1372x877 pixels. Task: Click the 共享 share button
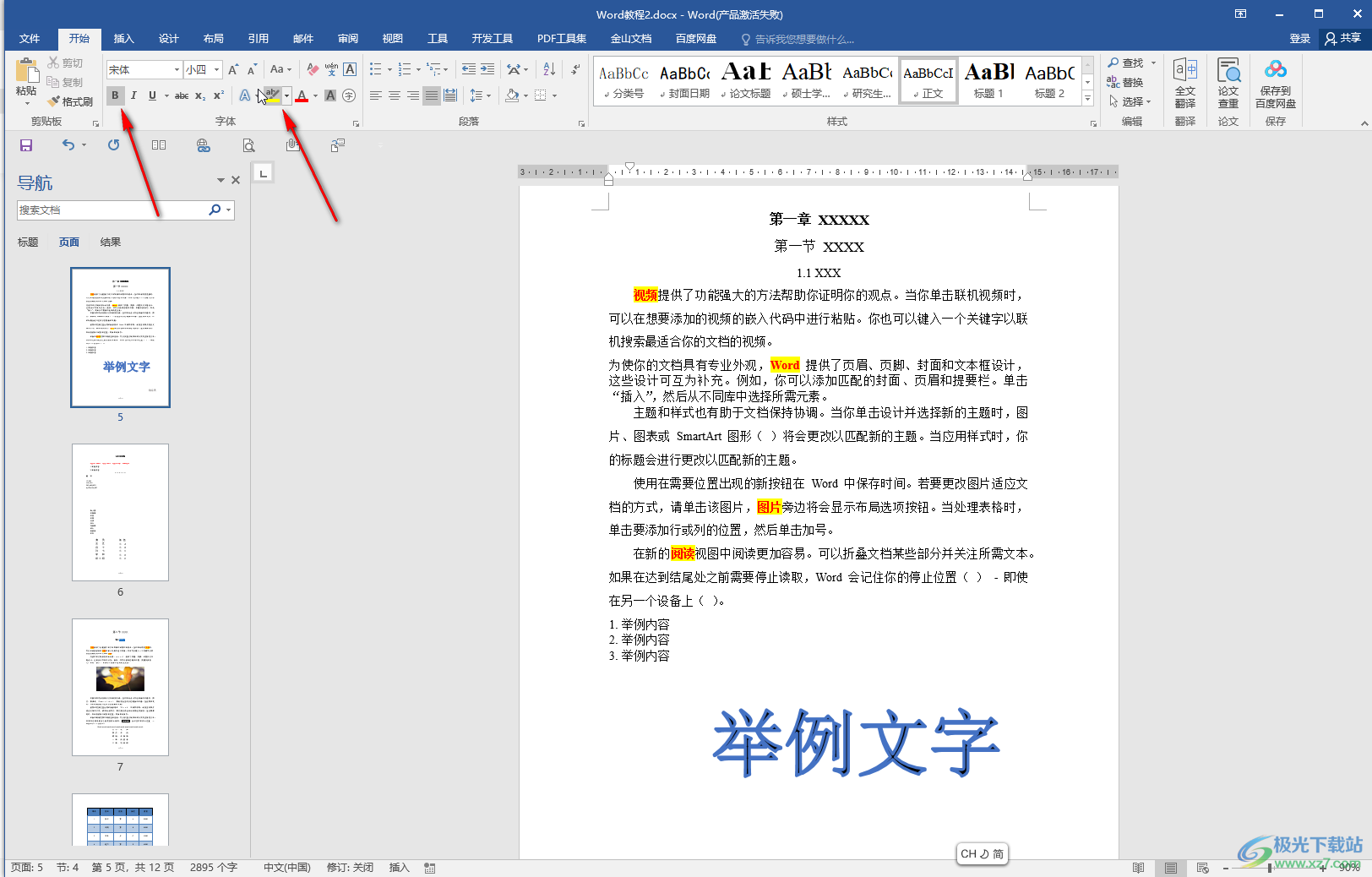click(x=1343, y=39)
